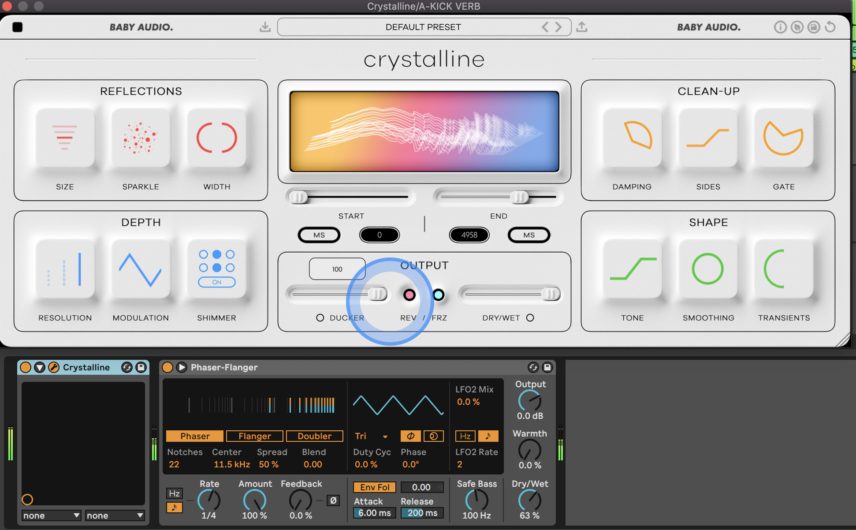This screenshot has width=856, height=530.
Task: Click the End slider handle
Action: [520, 197]
